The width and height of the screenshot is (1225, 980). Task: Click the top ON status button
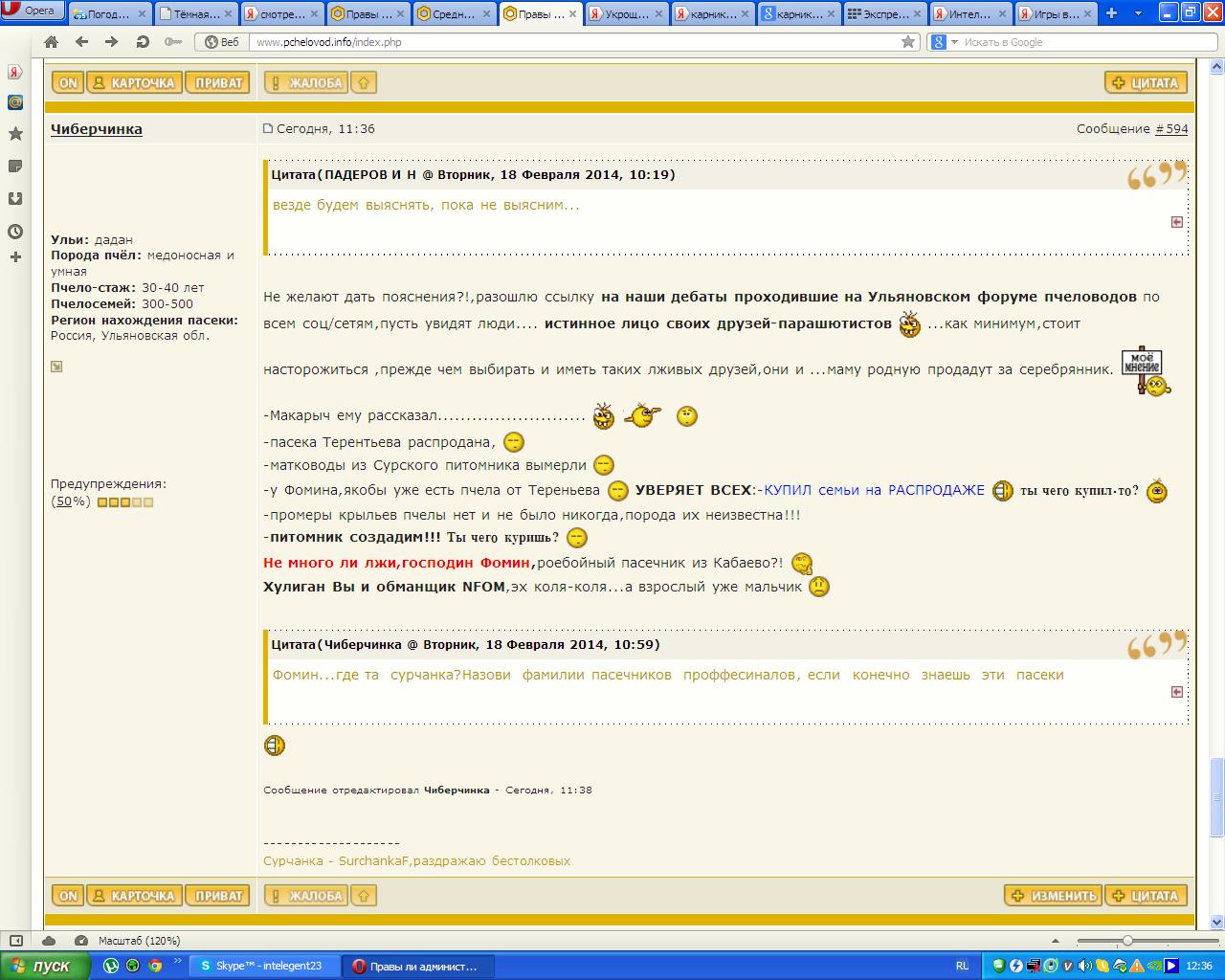tap(68, 83)
